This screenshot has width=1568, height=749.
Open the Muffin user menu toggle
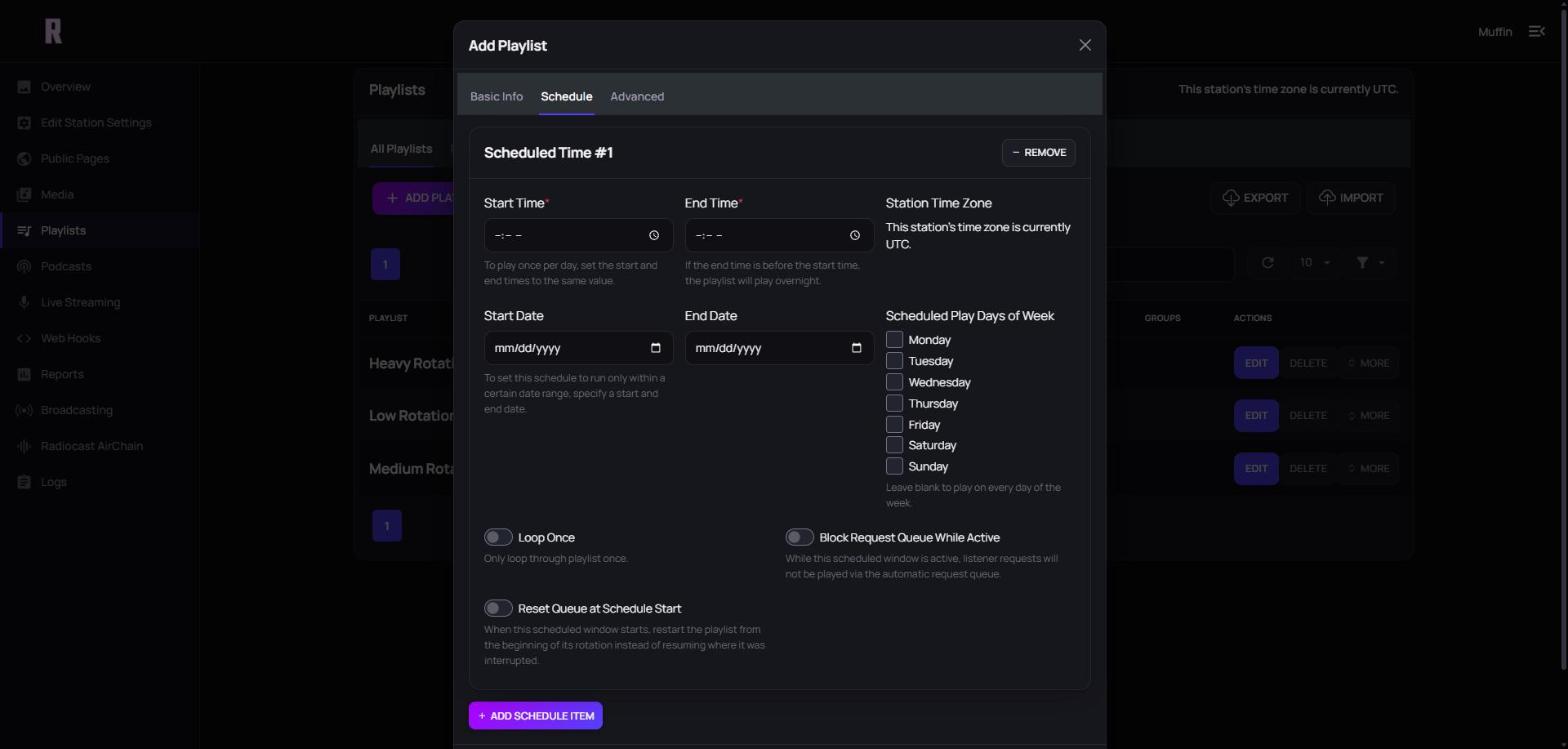click(x=1538, y=32)
